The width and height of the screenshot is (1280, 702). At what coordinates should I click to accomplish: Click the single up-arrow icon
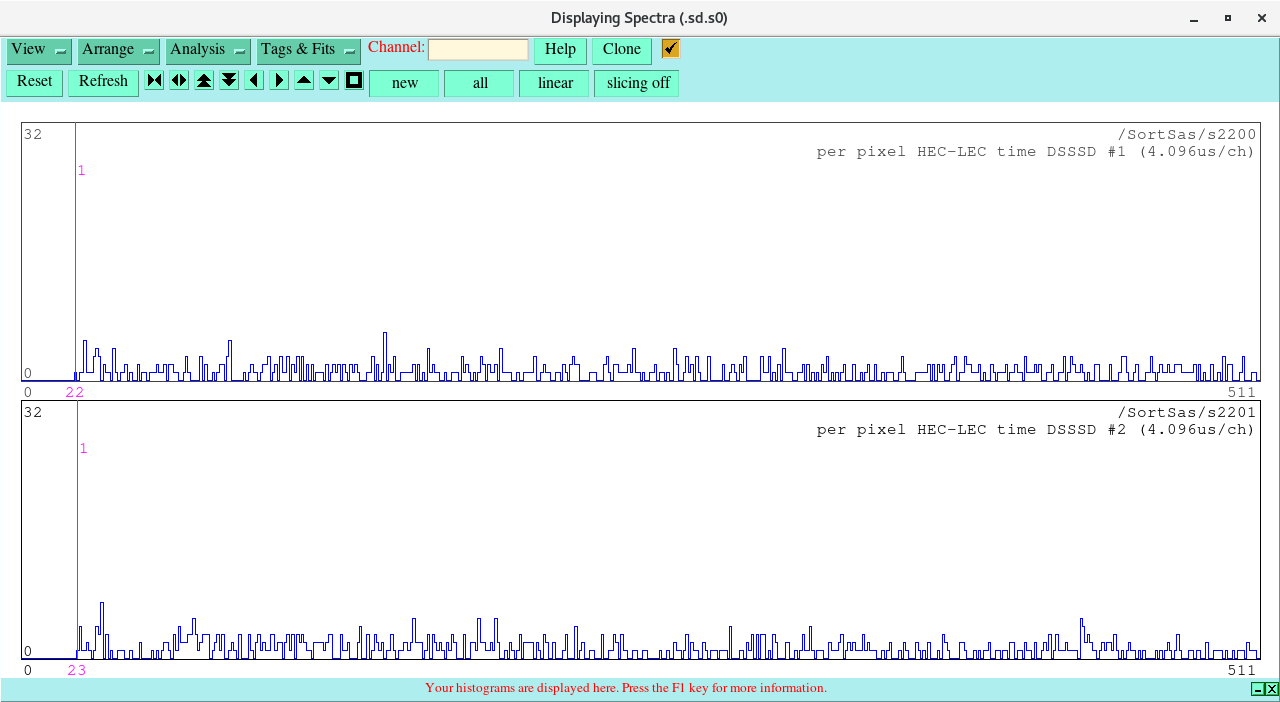(x=304, y=81)
